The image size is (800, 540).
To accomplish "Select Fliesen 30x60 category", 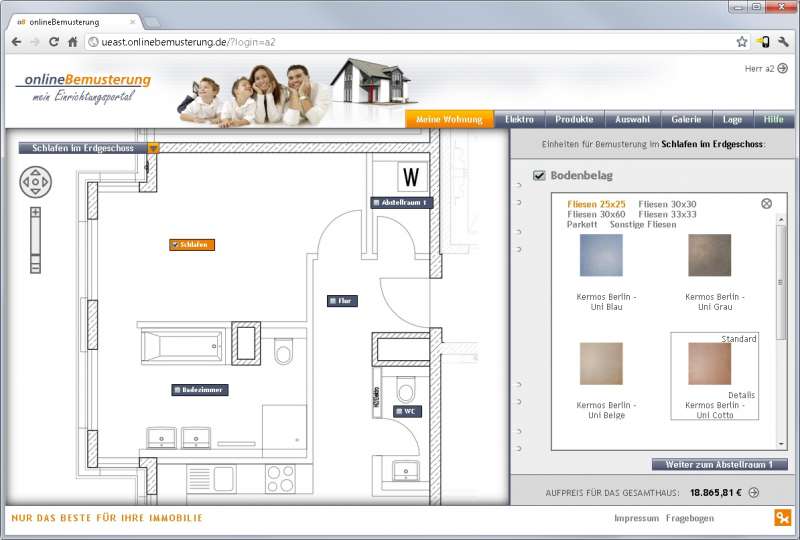I will tap(596, 214).
